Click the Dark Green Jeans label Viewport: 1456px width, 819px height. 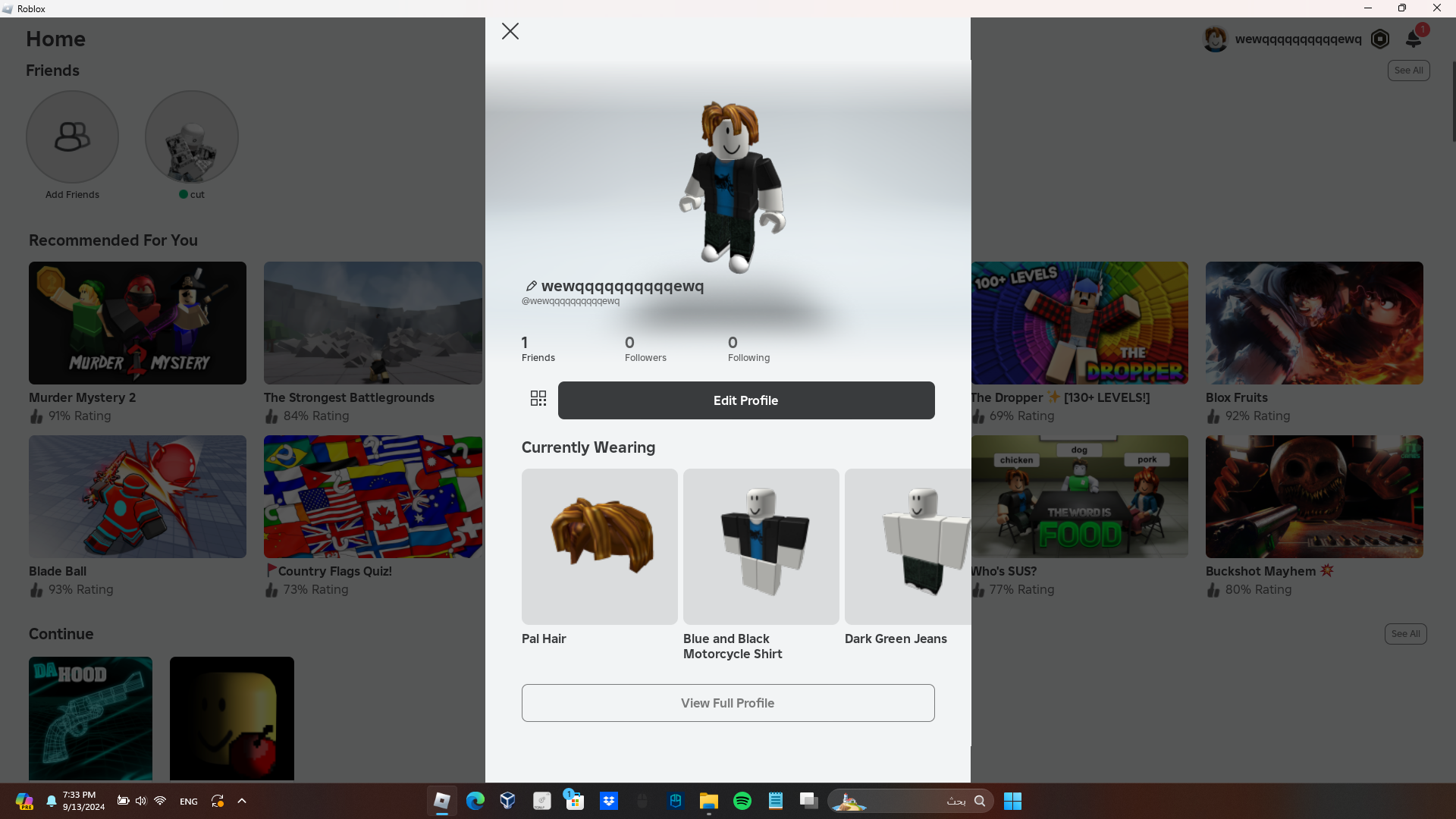pos(896,639)
